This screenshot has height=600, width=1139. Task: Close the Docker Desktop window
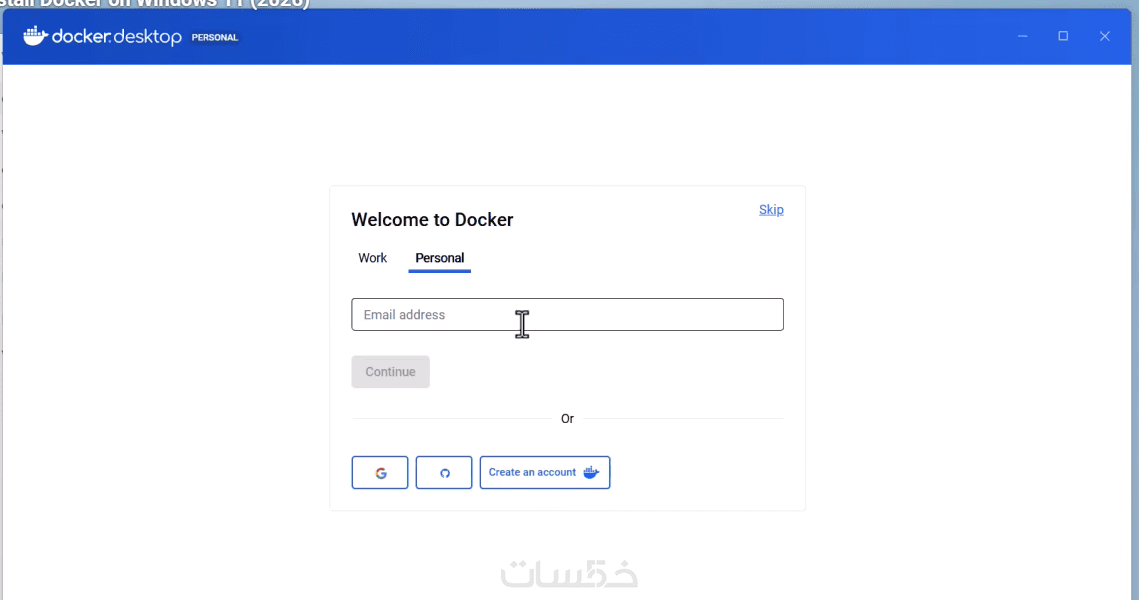click(1105, 36)
